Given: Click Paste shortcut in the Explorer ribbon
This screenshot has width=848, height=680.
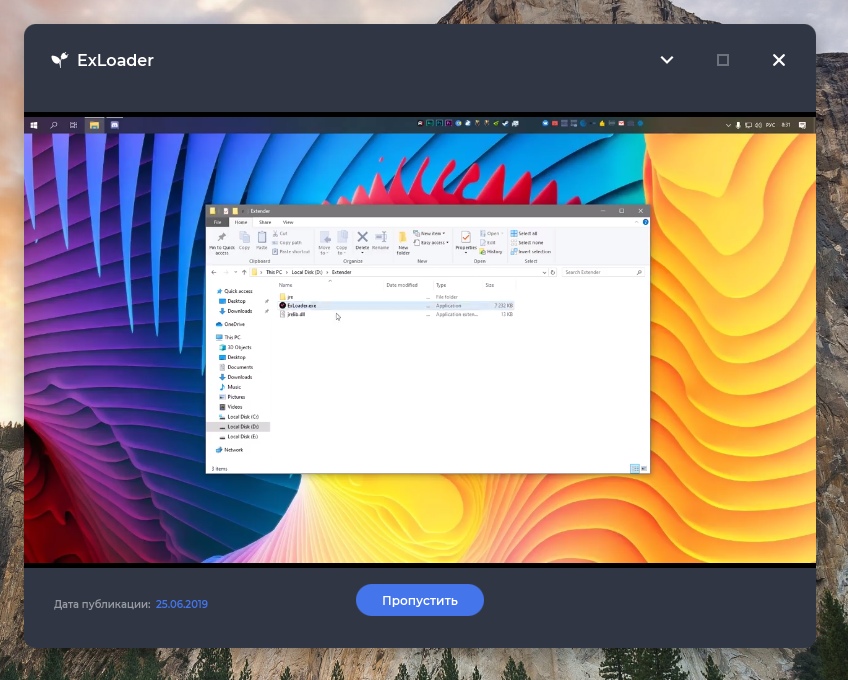Looking at the screenshot, I should click(291, 252).
